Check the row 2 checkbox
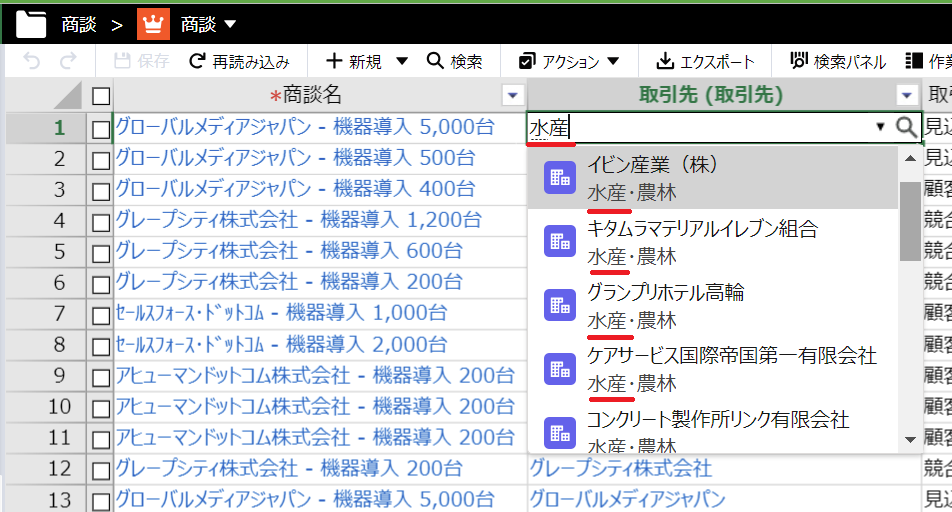Viewport: 952px width, 512px height. click(101, 160)
